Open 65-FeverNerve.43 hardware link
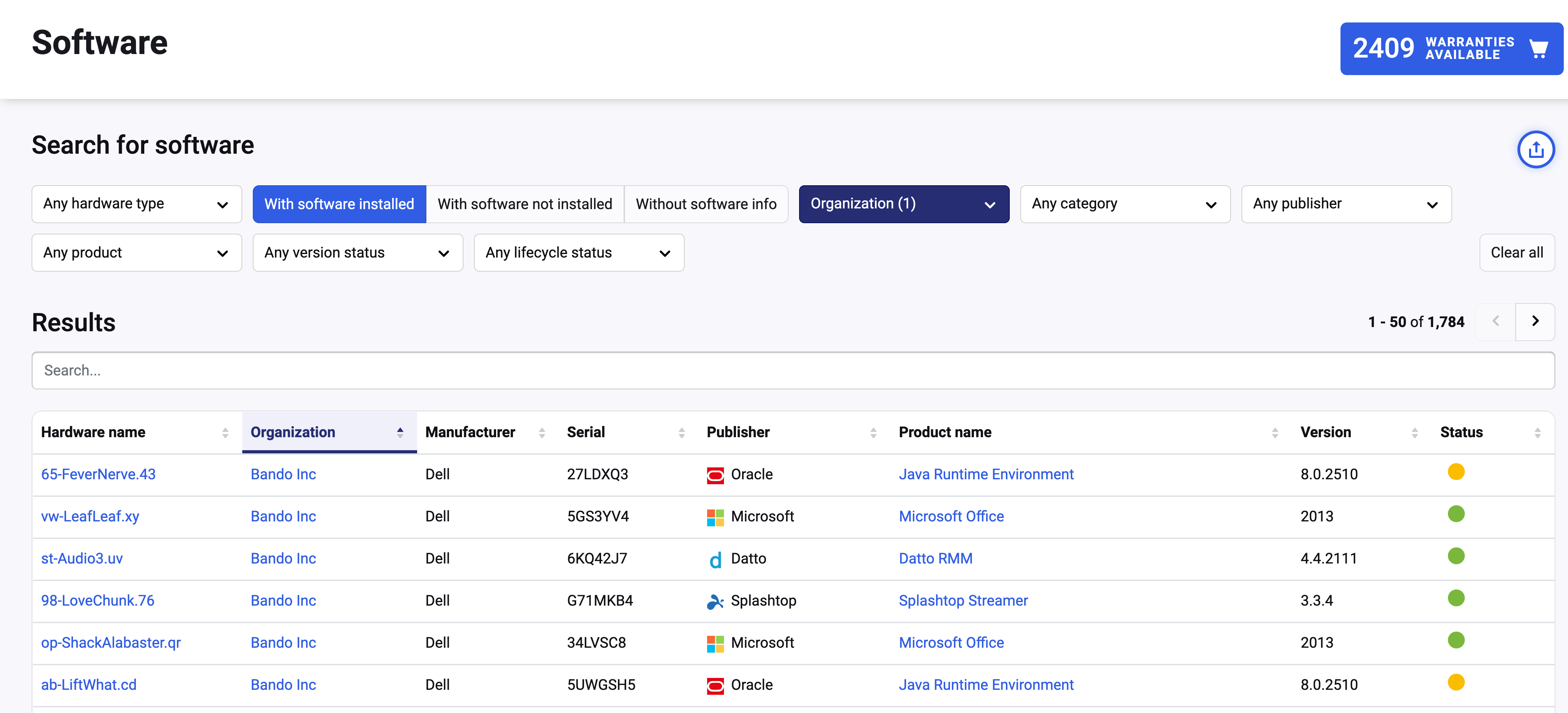Image resolution: width=1568 pixels, height=713 pixels. [98, 474]
